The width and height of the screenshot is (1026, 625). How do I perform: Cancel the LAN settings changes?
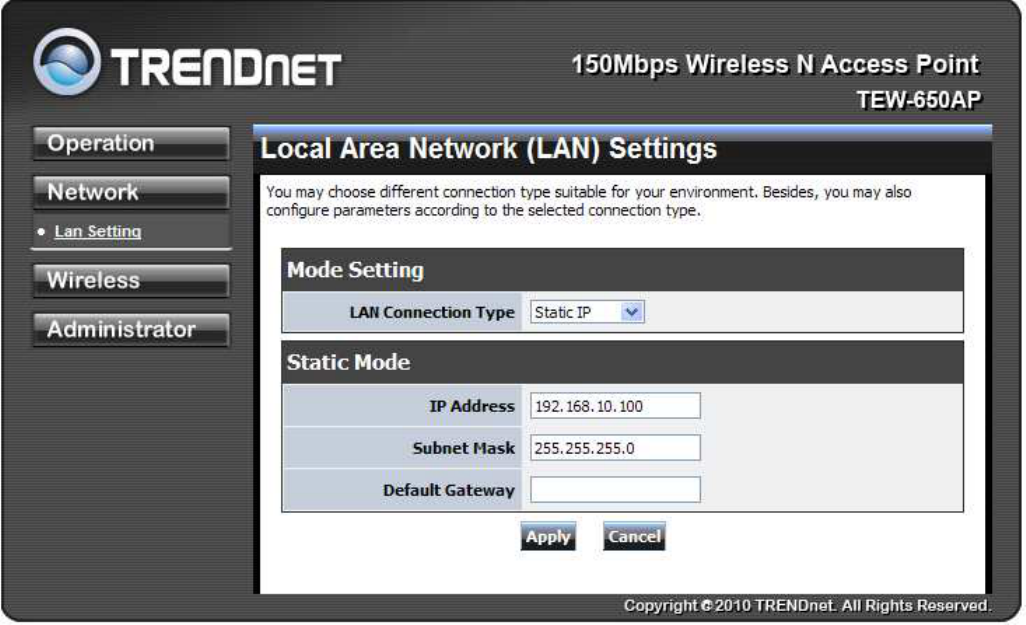[634, 537]
